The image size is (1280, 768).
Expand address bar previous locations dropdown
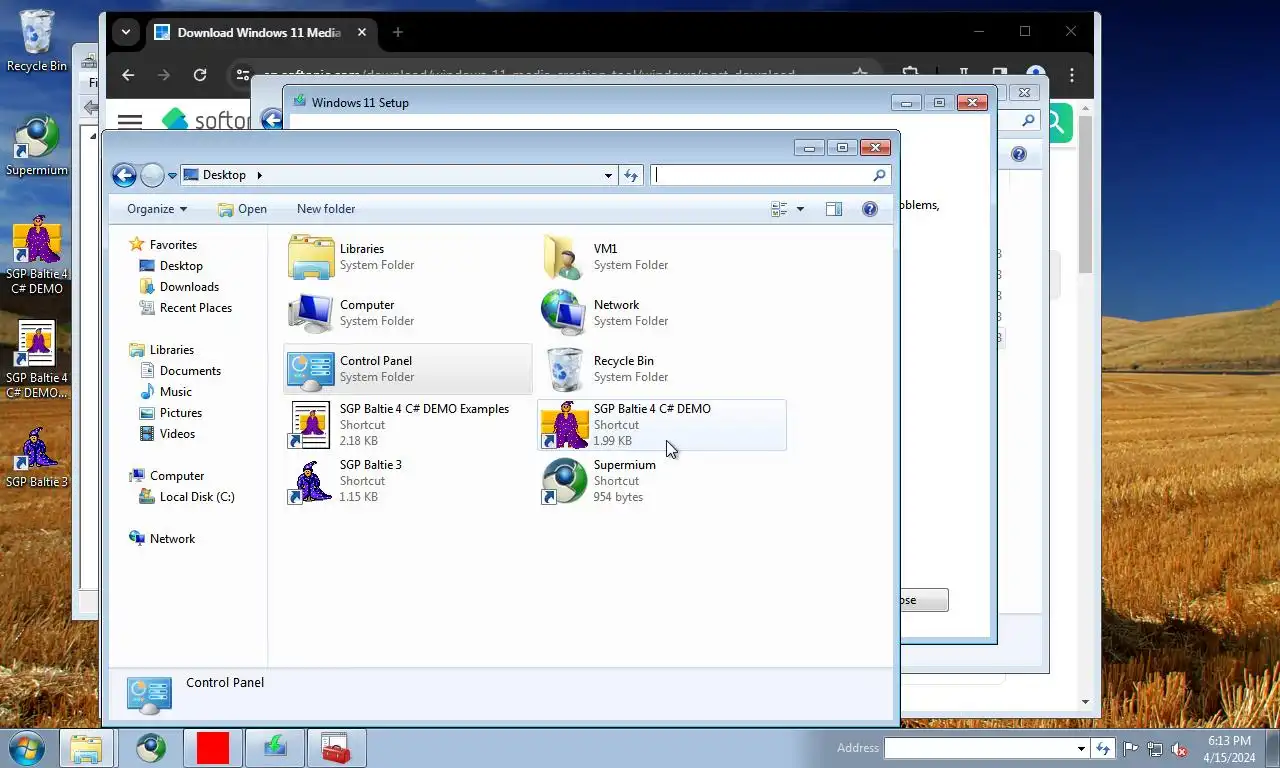tap(608, 175)
